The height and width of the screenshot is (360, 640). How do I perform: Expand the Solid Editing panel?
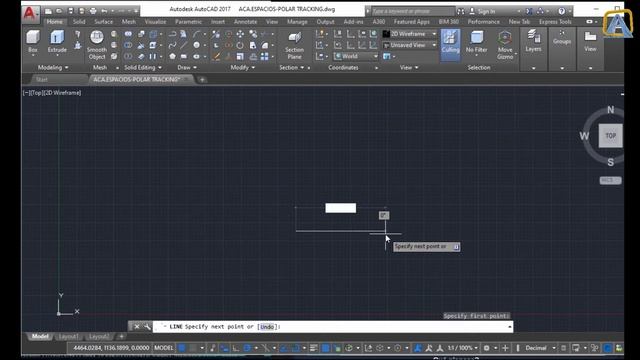143,67
